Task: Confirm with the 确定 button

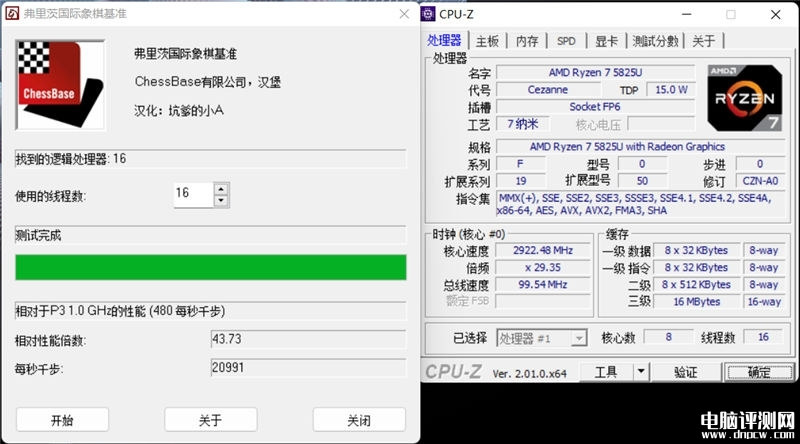Action: 759,372
